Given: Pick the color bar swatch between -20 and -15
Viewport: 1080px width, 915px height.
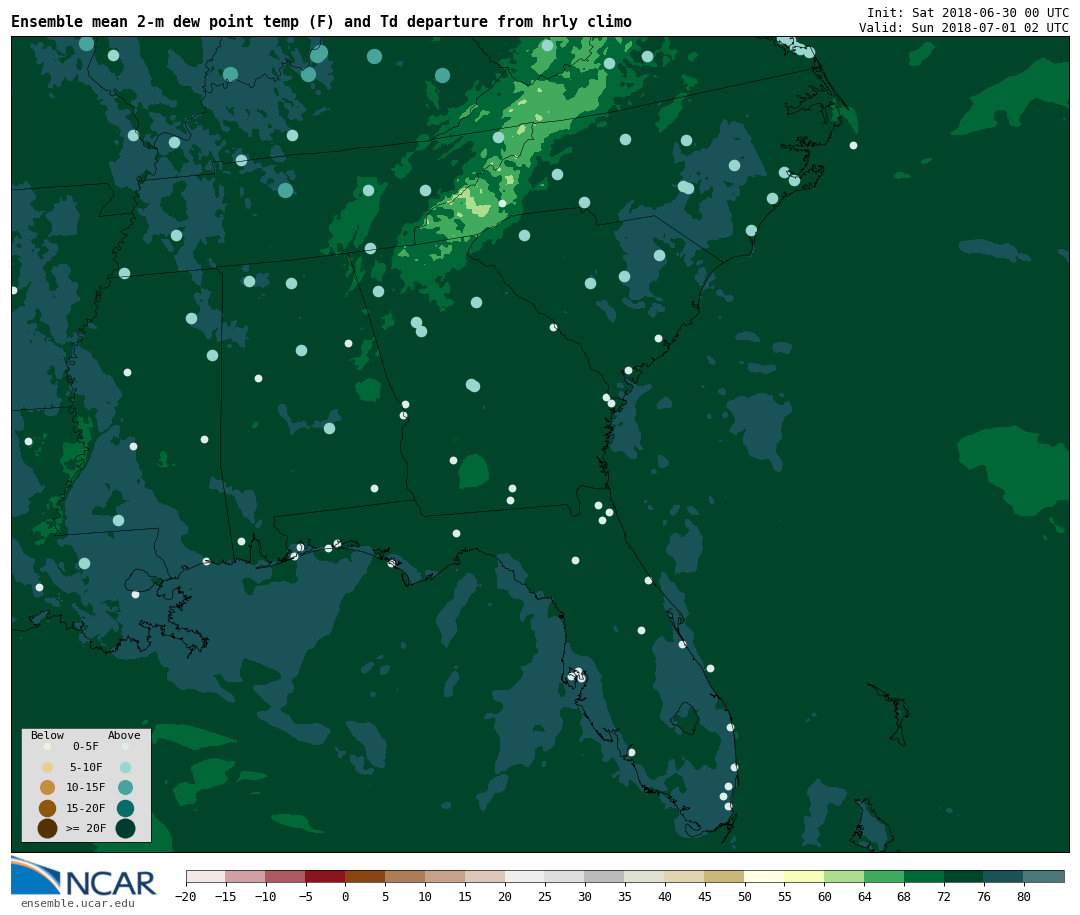Looking at the screenshot, I should click(x=206, y=876).
